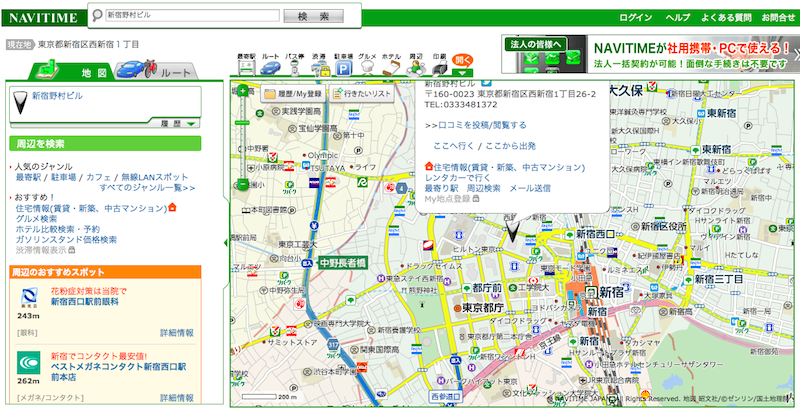800x409 pixels.
Task: Click the カフェ genre link in sidebar
Action: [x=98, y=177]
